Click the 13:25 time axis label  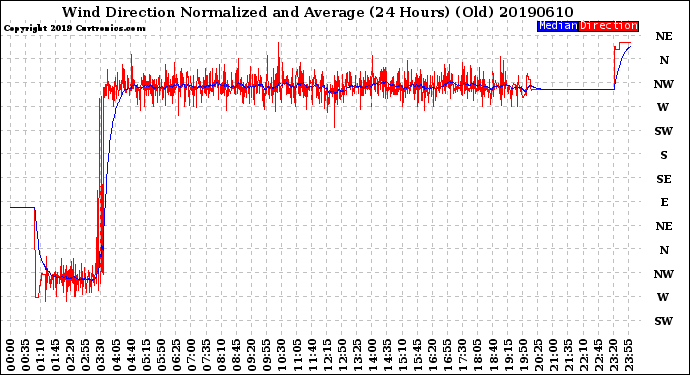(357, 355)
